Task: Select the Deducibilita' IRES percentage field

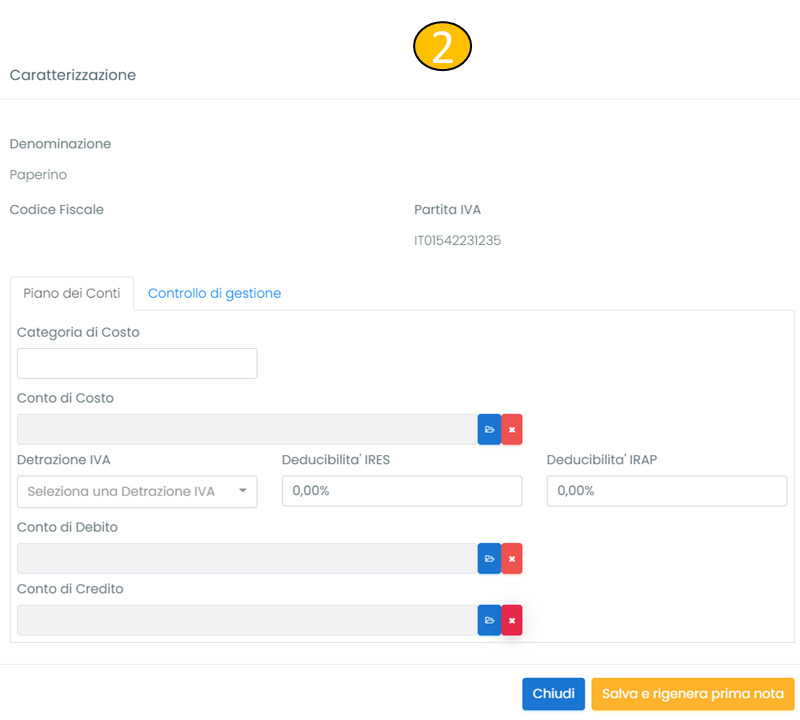Action: [x=402, y=491]
